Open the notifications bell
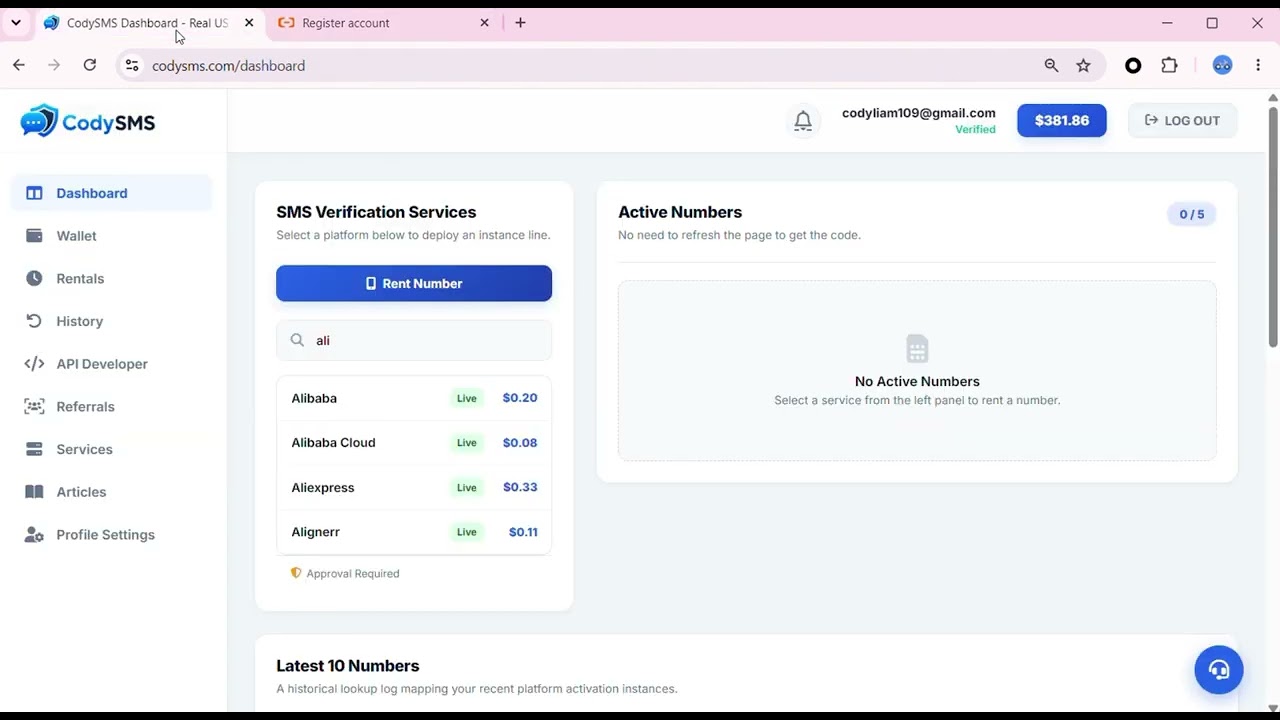Screen dimensions: 1280x720 803,121
